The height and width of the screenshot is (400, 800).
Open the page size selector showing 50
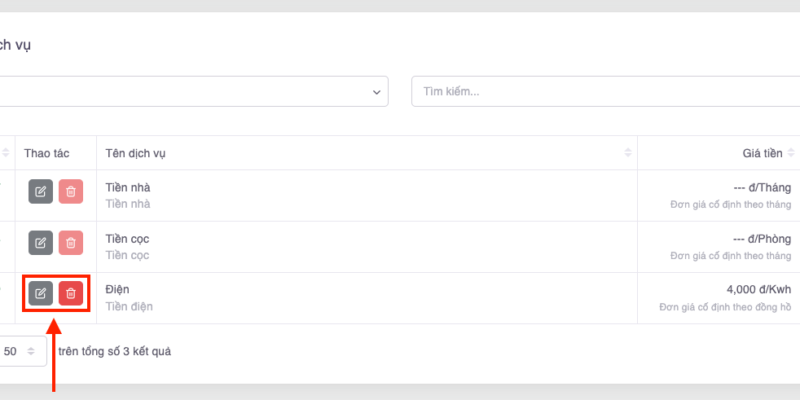pyautogui.click(x=22, y=351)
